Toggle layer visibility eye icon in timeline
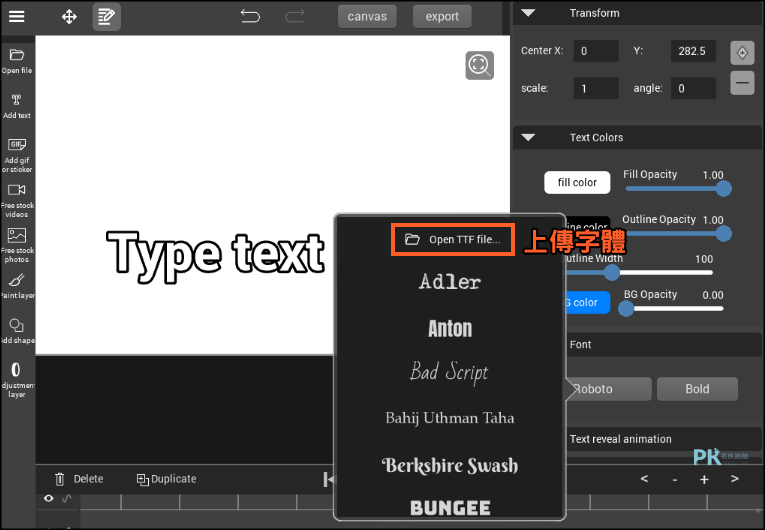Viewport: 765px width, 530px height. 48,498
